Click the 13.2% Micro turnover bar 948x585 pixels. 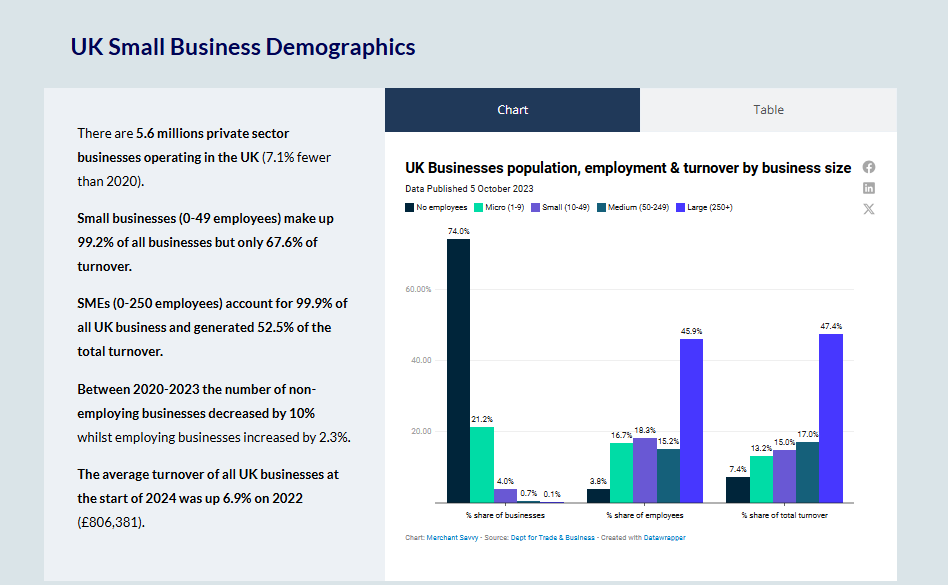click(761, 479)
